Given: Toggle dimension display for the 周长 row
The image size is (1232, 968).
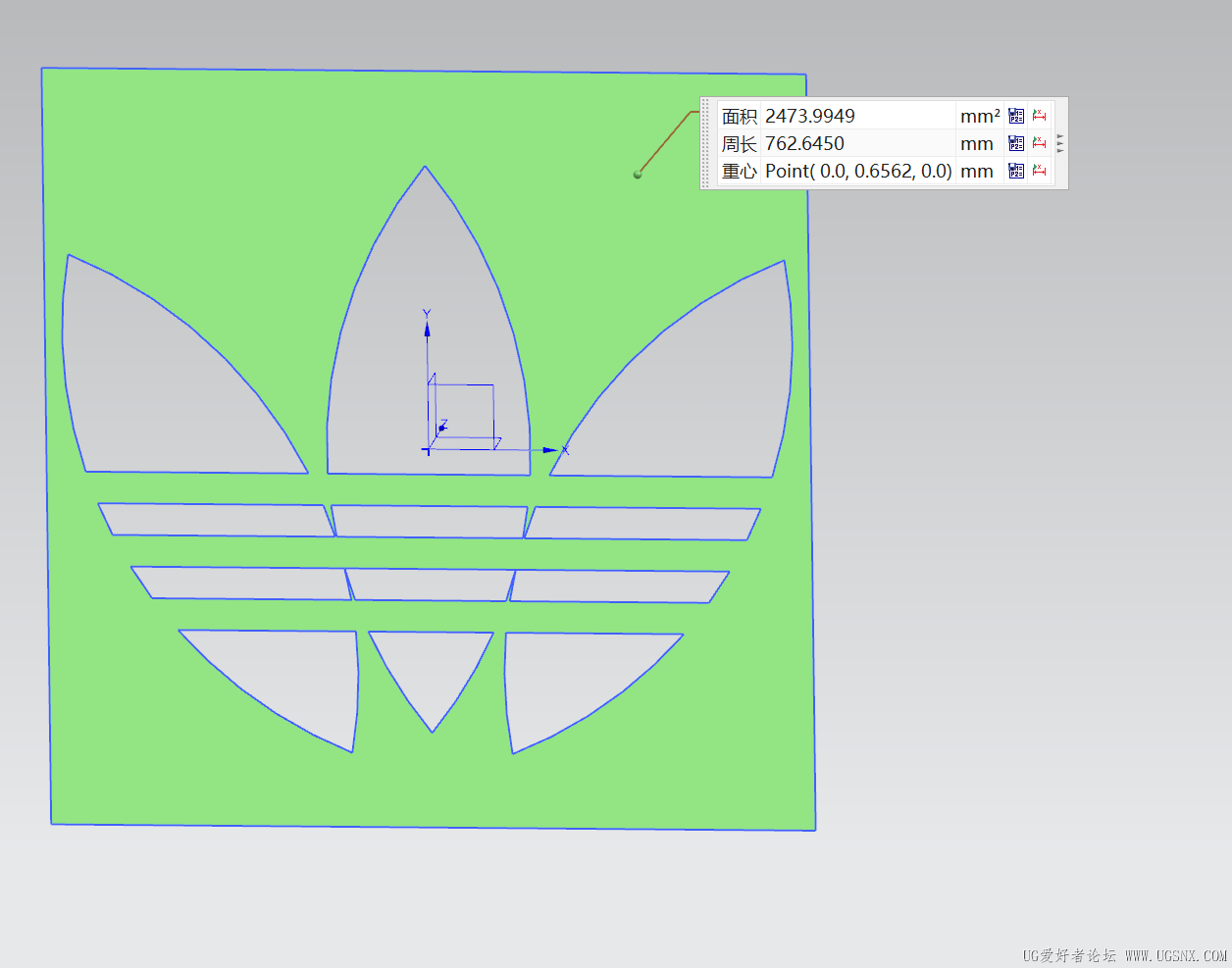Looking at the screenshot, I should 1039,142.
